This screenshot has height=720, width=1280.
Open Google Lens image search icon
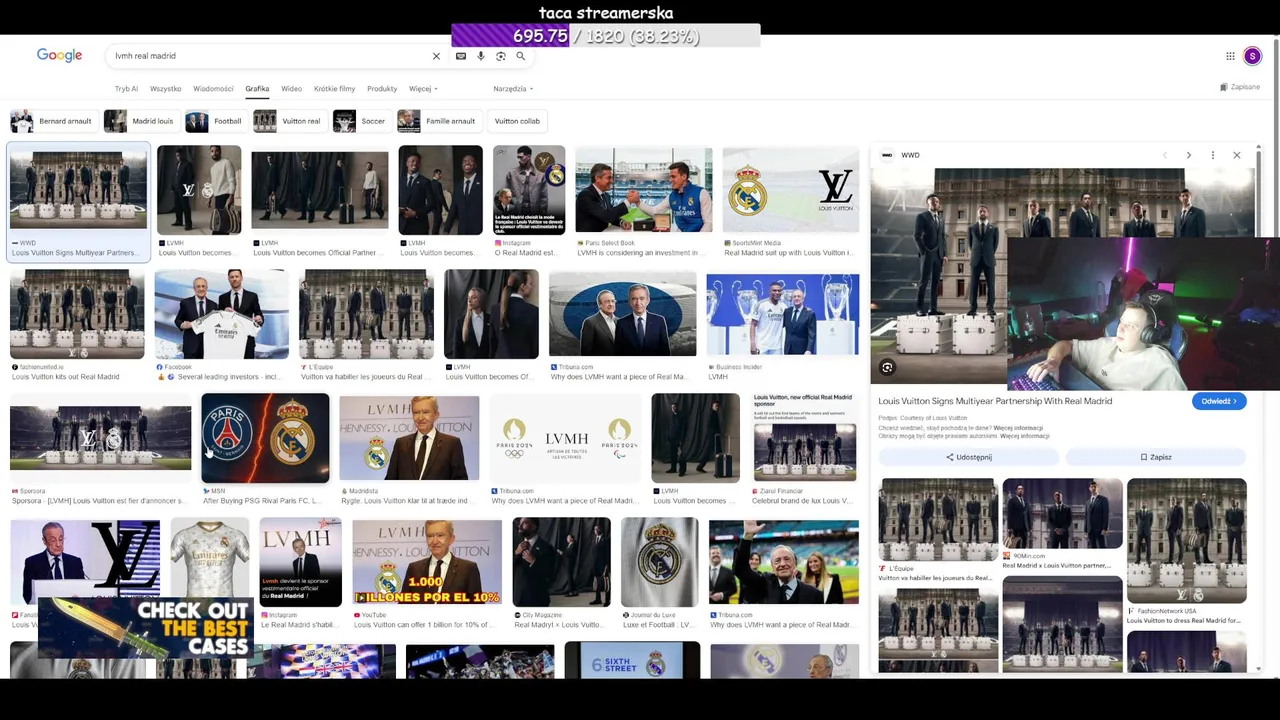(501, 56)
